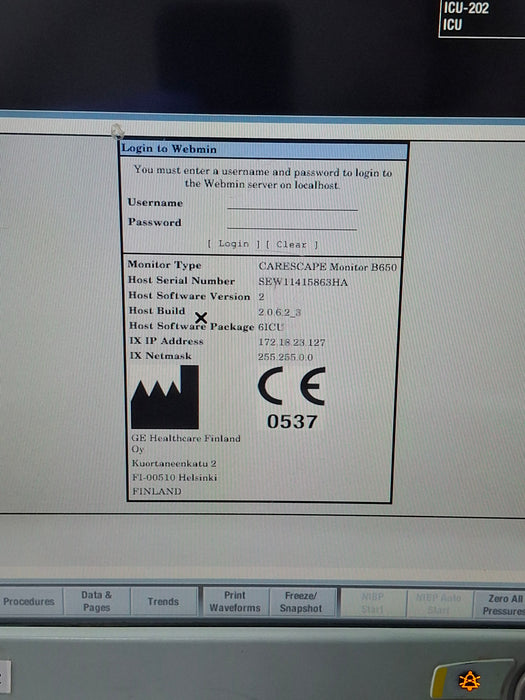Click the Host Software Version label
525x700 pixels.
pyautogui.click(x=189, y=296)
